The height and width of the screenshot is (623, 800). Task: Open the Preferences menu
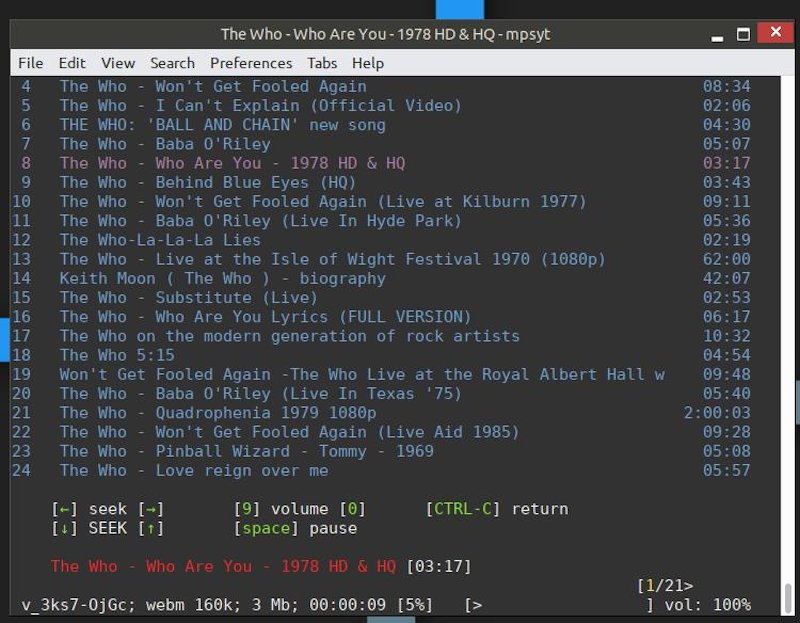(x=251, y=63)
